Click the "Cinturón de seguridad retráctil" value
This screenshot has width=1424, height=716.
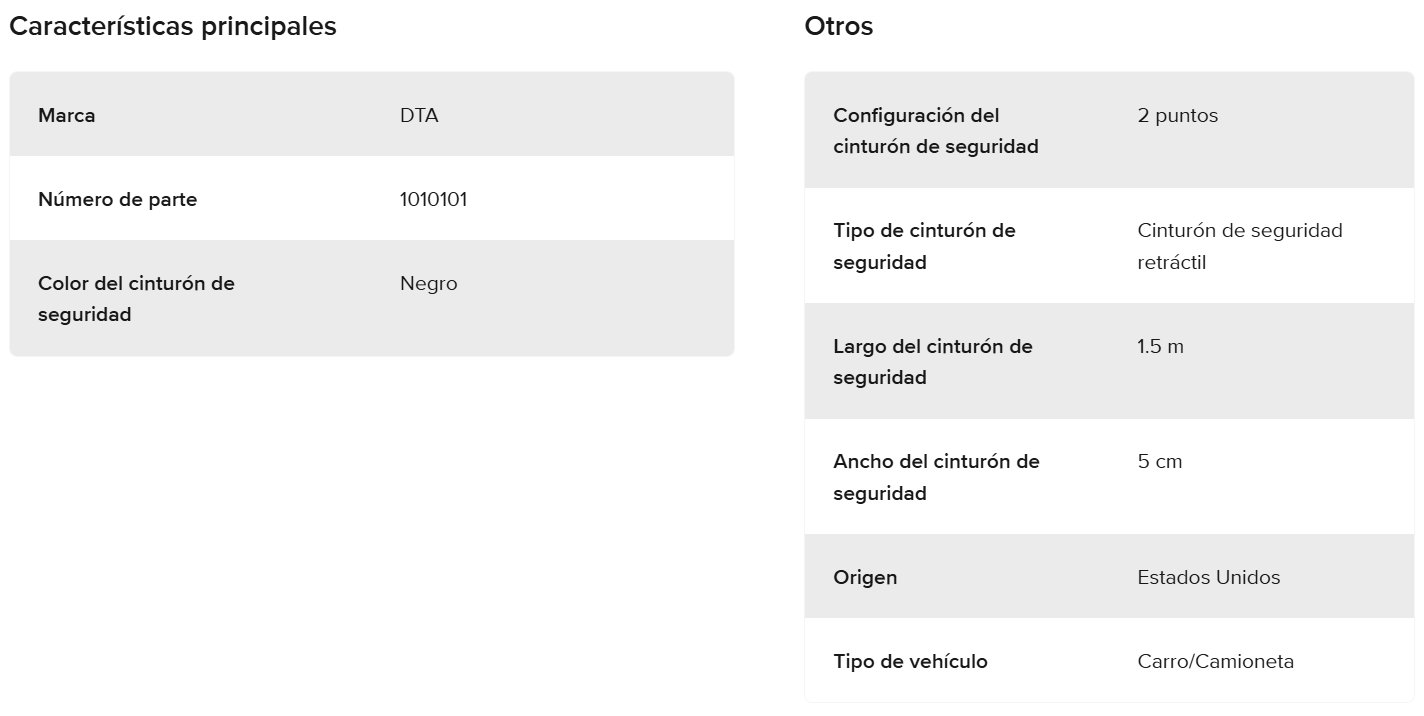point(1239,246)
